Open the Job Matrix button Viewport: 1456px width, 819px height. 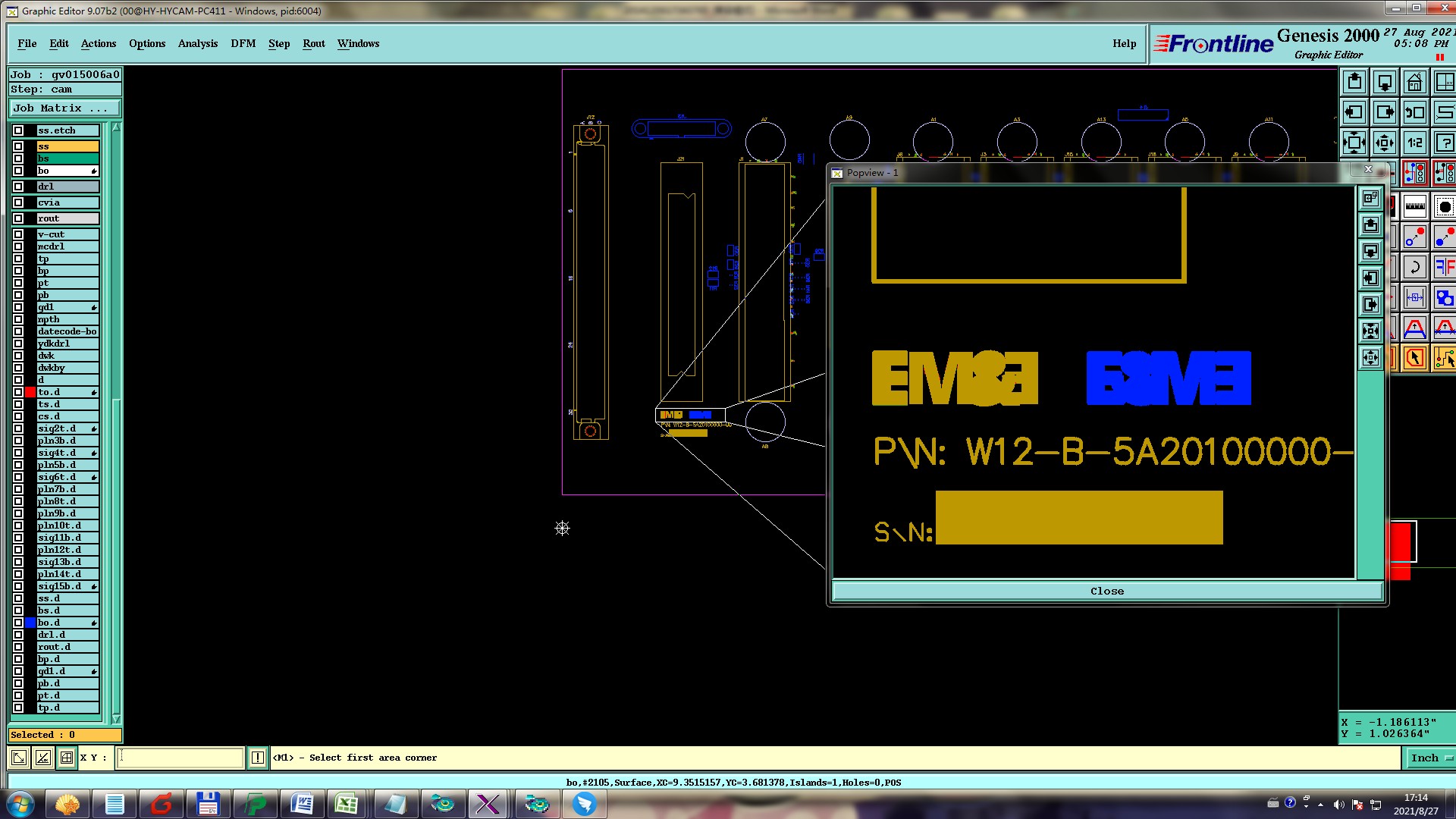[64, 108]
